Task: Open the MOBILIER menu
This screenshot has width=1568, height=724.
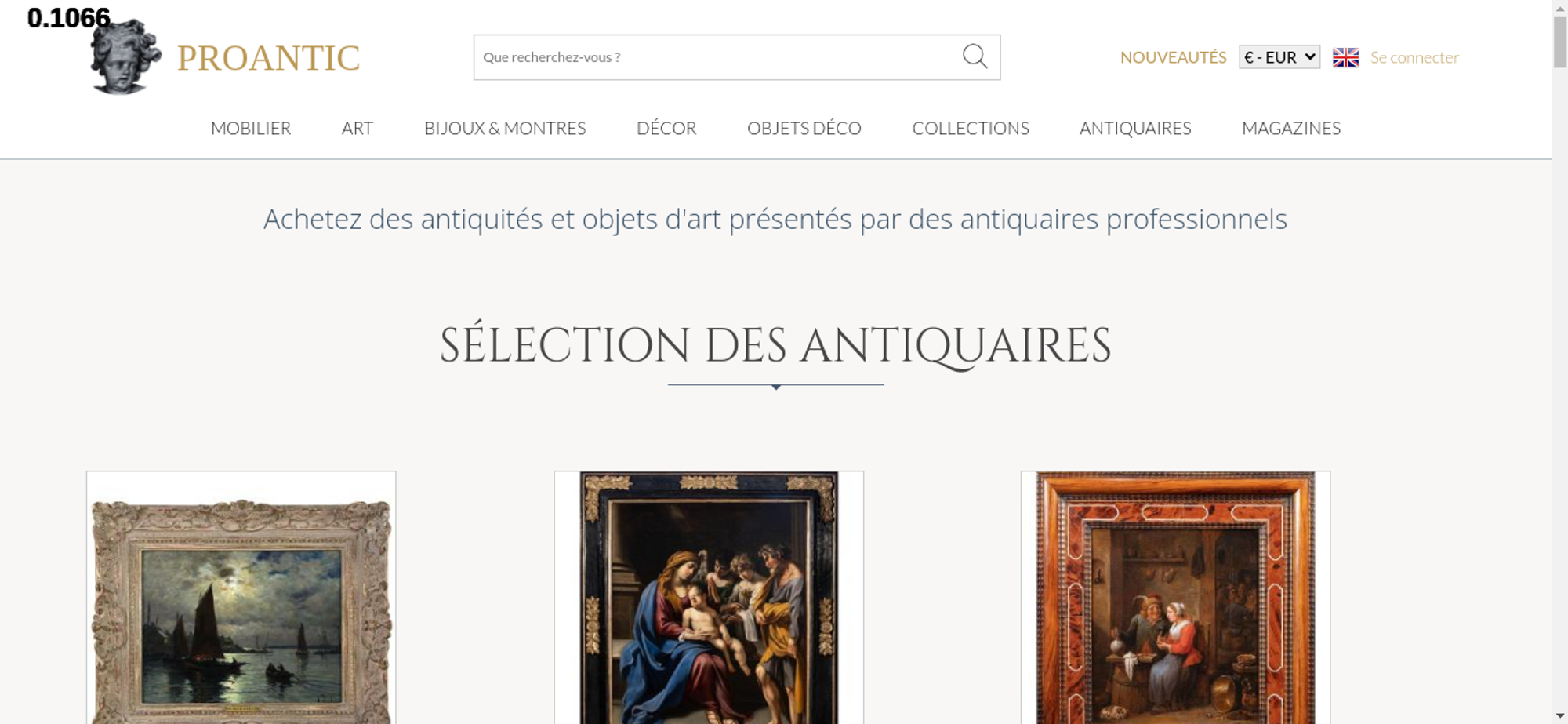Action: point(251,128)
